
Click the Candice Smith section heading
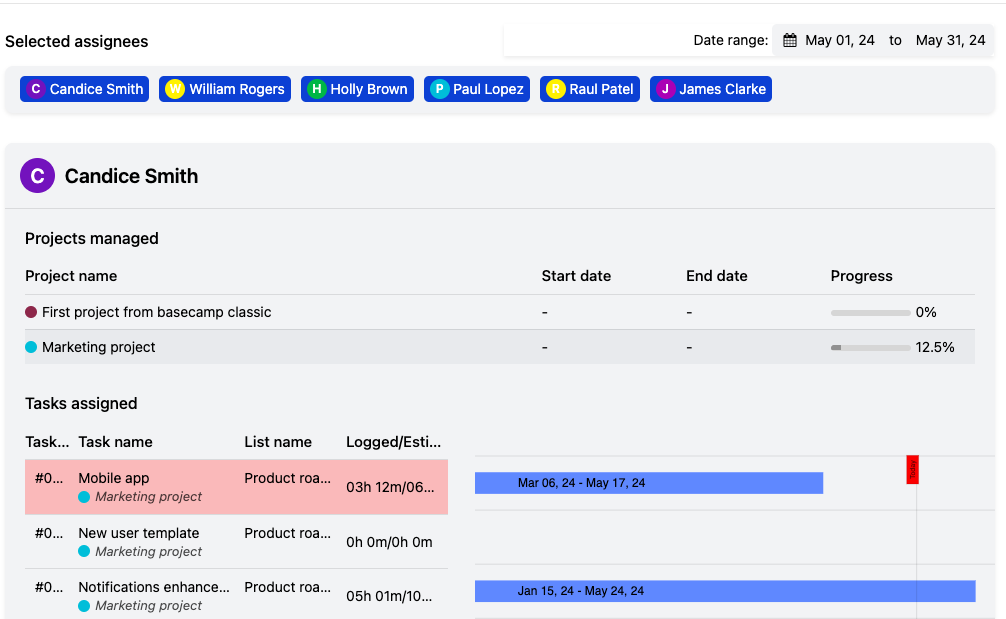132,176
